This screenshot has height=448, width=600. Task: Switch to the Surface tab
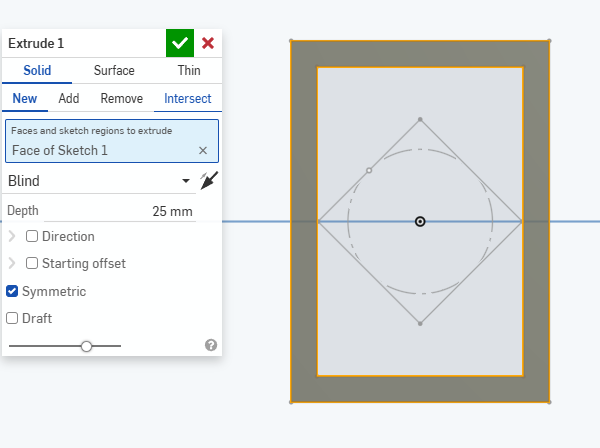point(114,71)
